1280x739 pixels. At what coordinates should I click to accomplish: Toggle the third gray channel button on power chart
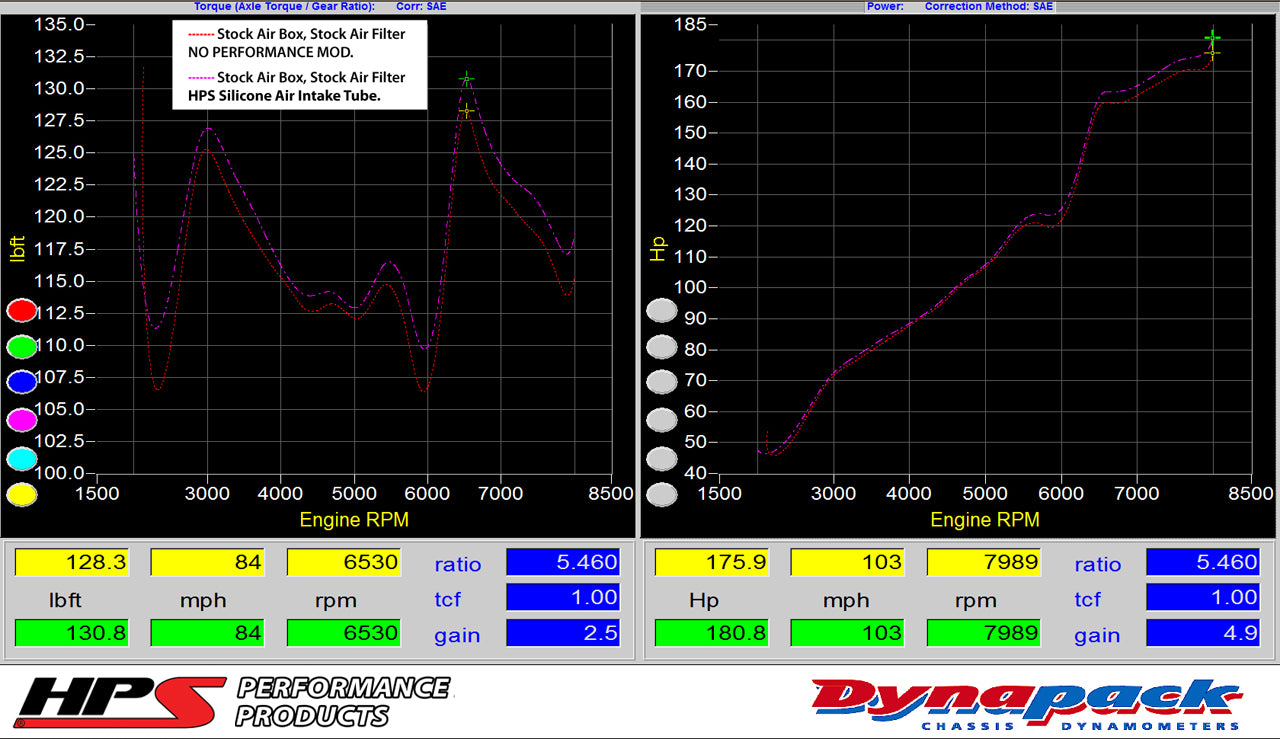click(x=661, y=381)
